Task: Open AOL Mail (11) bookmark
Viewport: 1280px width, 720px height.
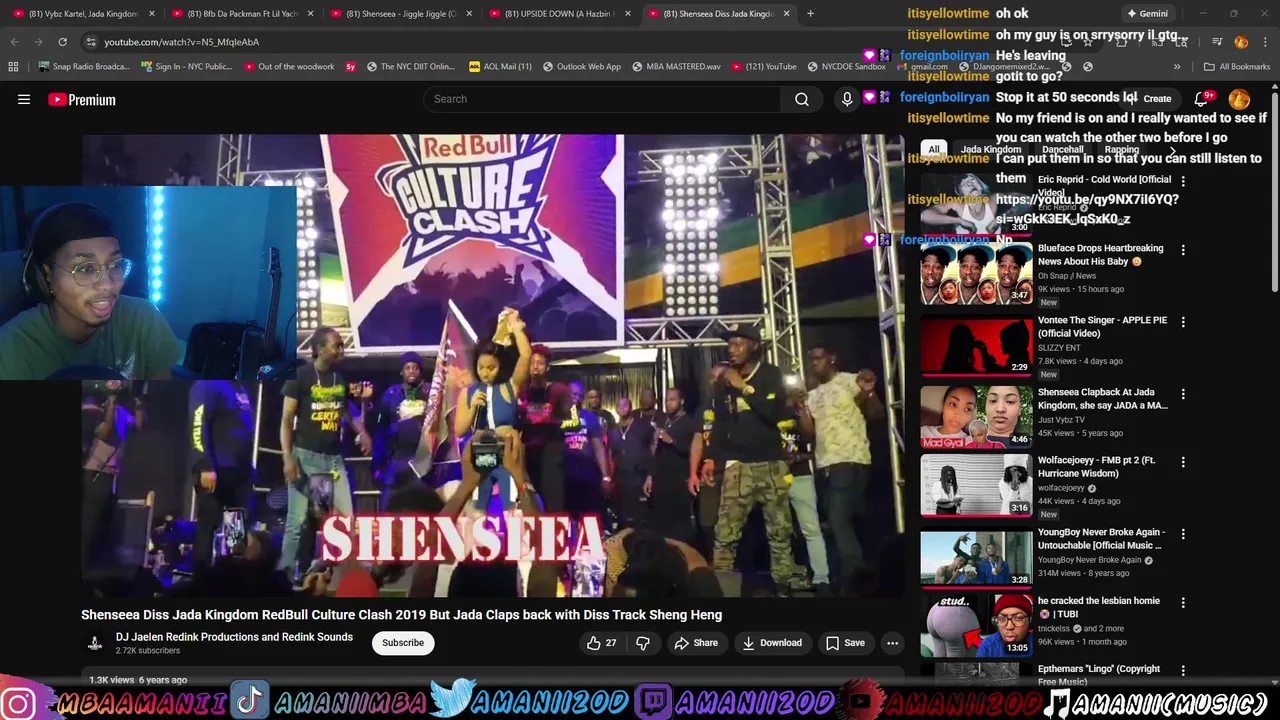Action: [x=501, y=66]
